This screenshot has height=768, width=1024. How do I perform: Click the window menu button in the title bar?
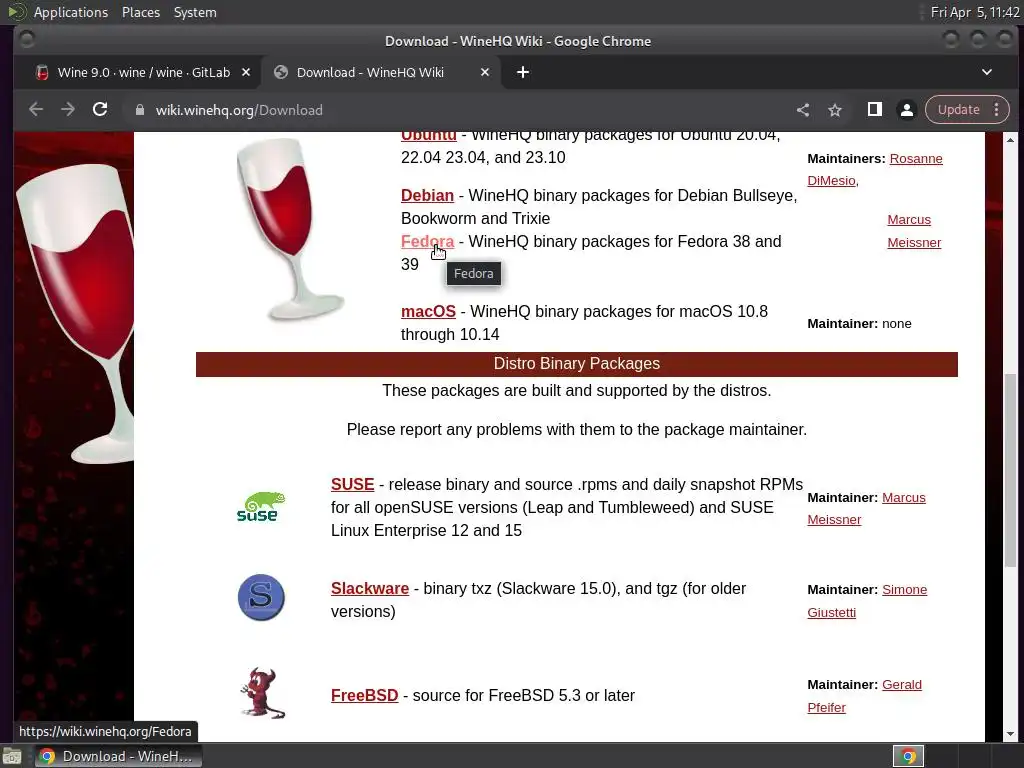(27, 40)
